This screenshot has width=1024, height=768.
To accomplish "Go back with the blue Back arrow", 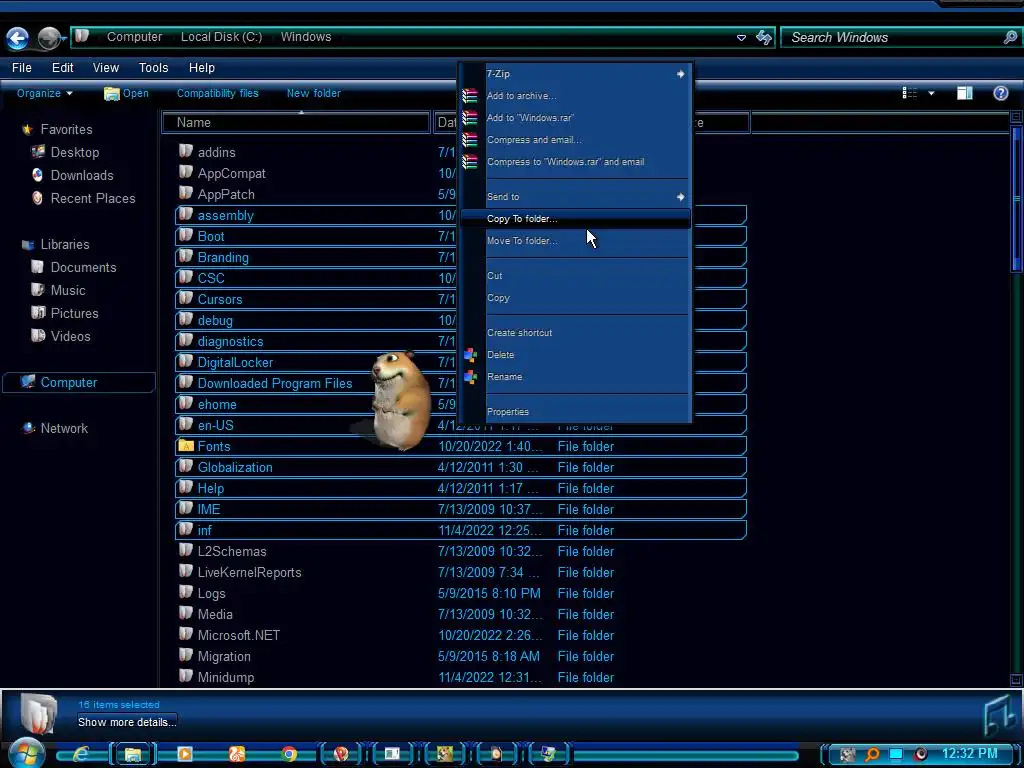I will click(x=18, y=39).
